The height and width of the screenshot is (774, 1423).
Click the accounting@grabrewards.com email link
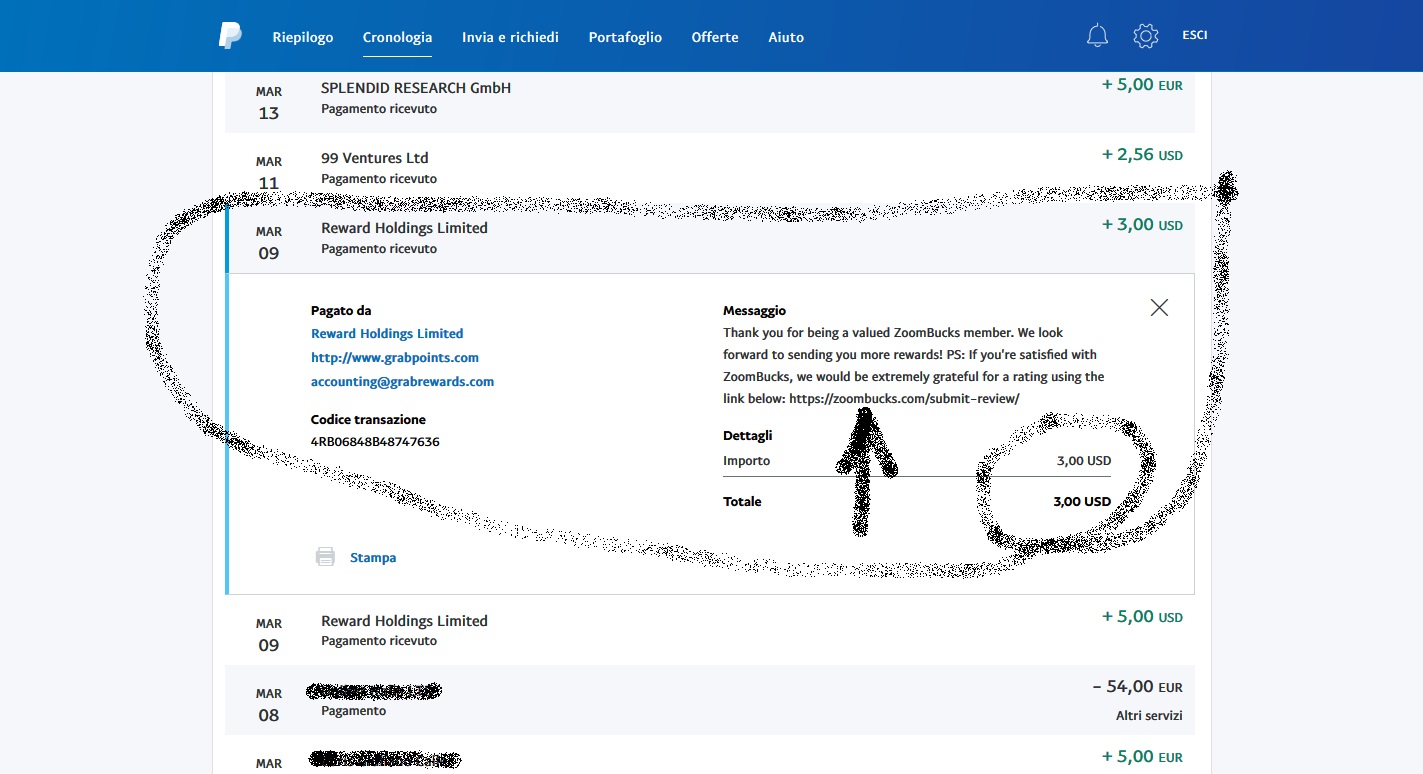click(x=402, y=382)
